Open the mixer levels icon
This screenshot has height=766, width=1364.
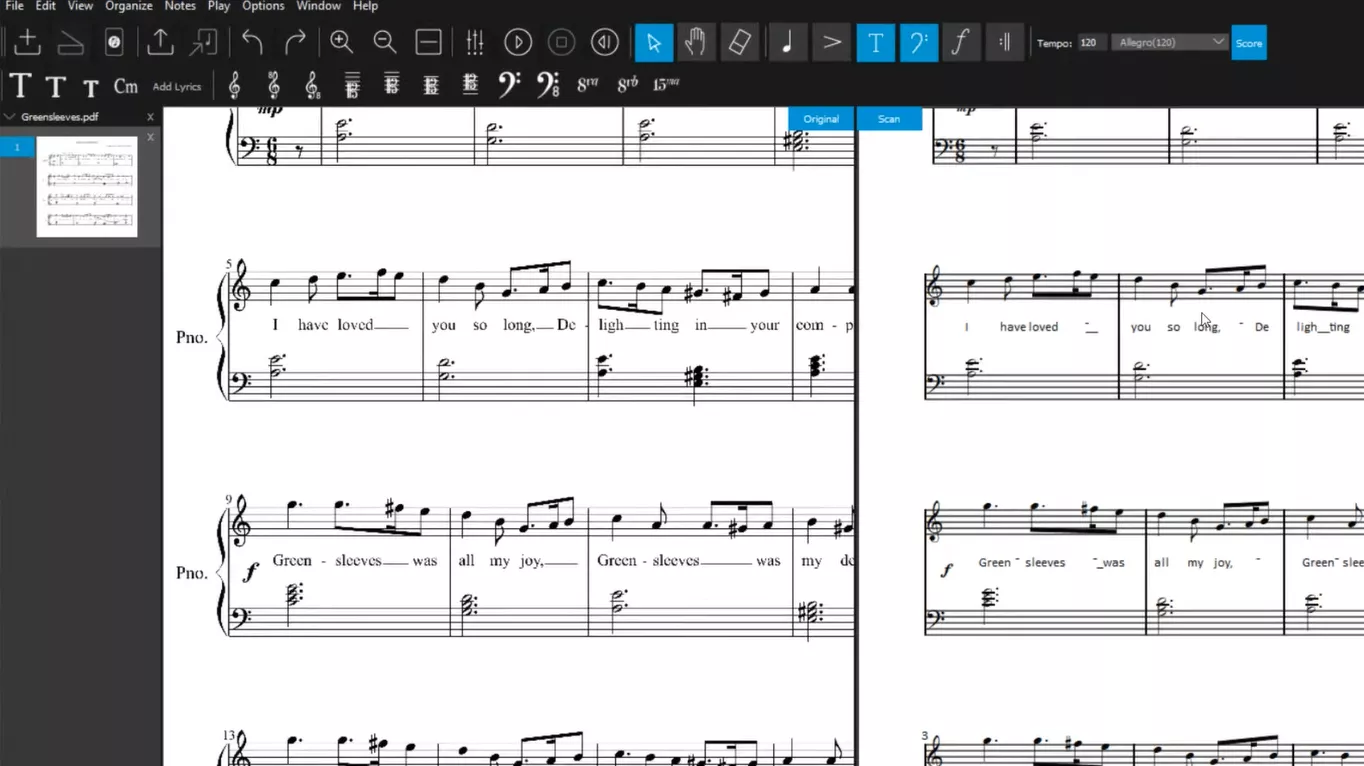tap(473, 42)
